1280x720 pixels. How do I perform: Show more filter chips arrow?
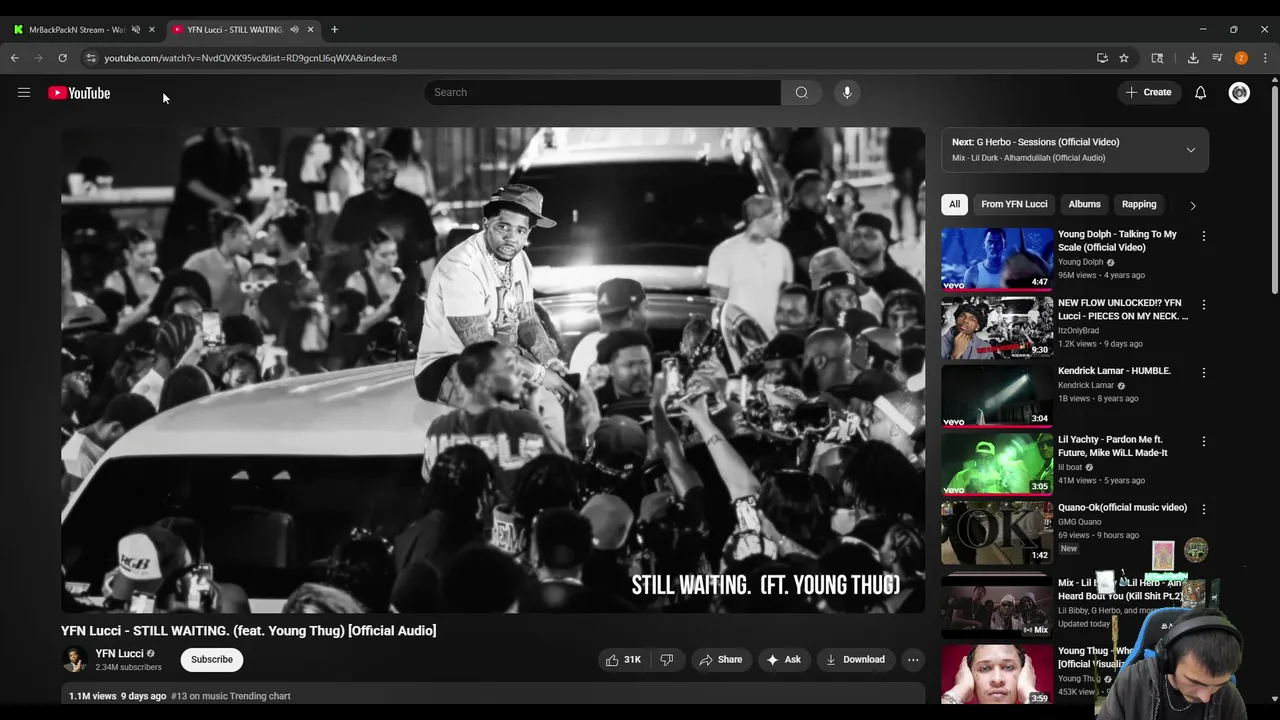coord(1192,205)
